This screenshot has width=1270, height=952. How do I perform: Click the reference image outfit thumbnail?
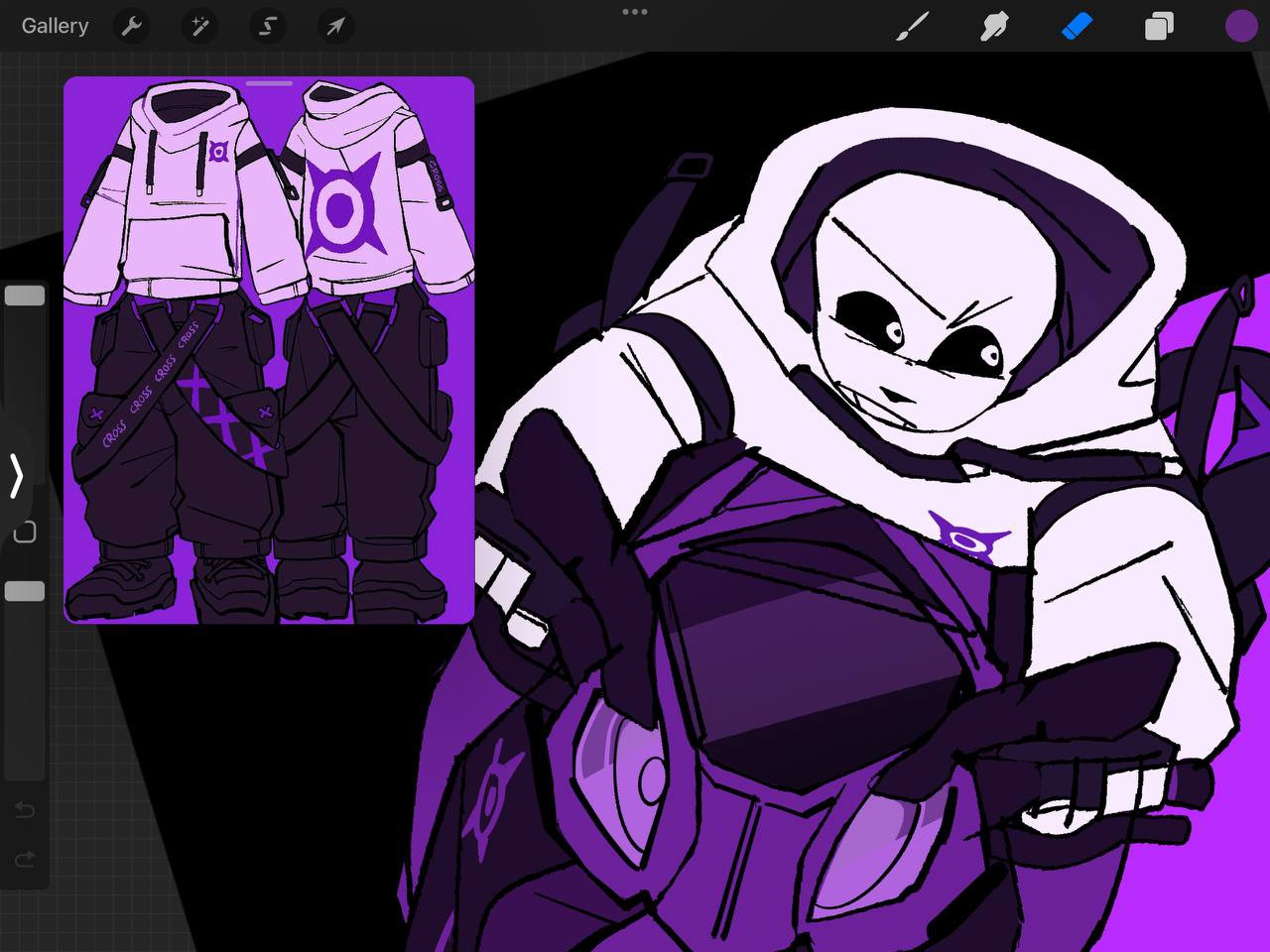269,350
